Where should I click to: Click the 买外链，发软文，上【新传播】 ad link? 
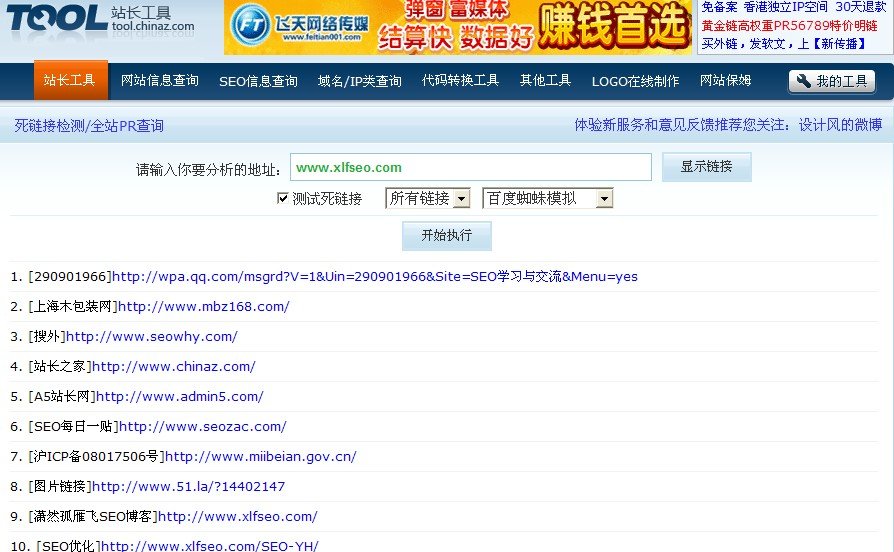tap(783, 44)
